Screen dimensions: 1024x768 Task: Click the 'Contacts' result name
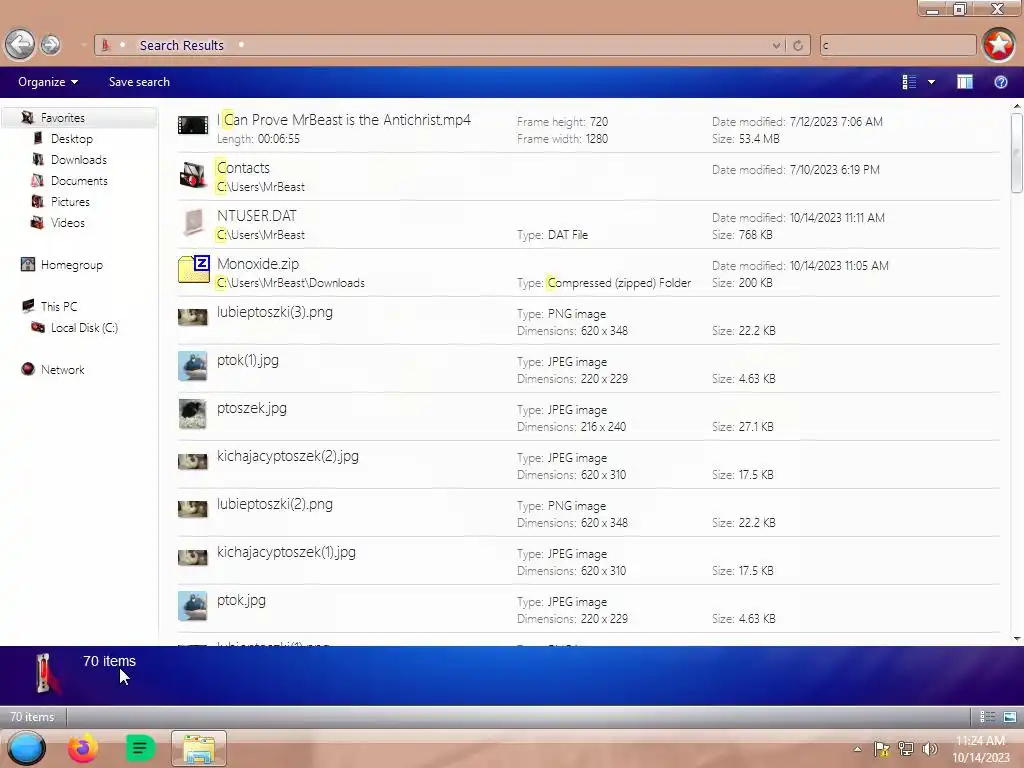pos(243,168)
